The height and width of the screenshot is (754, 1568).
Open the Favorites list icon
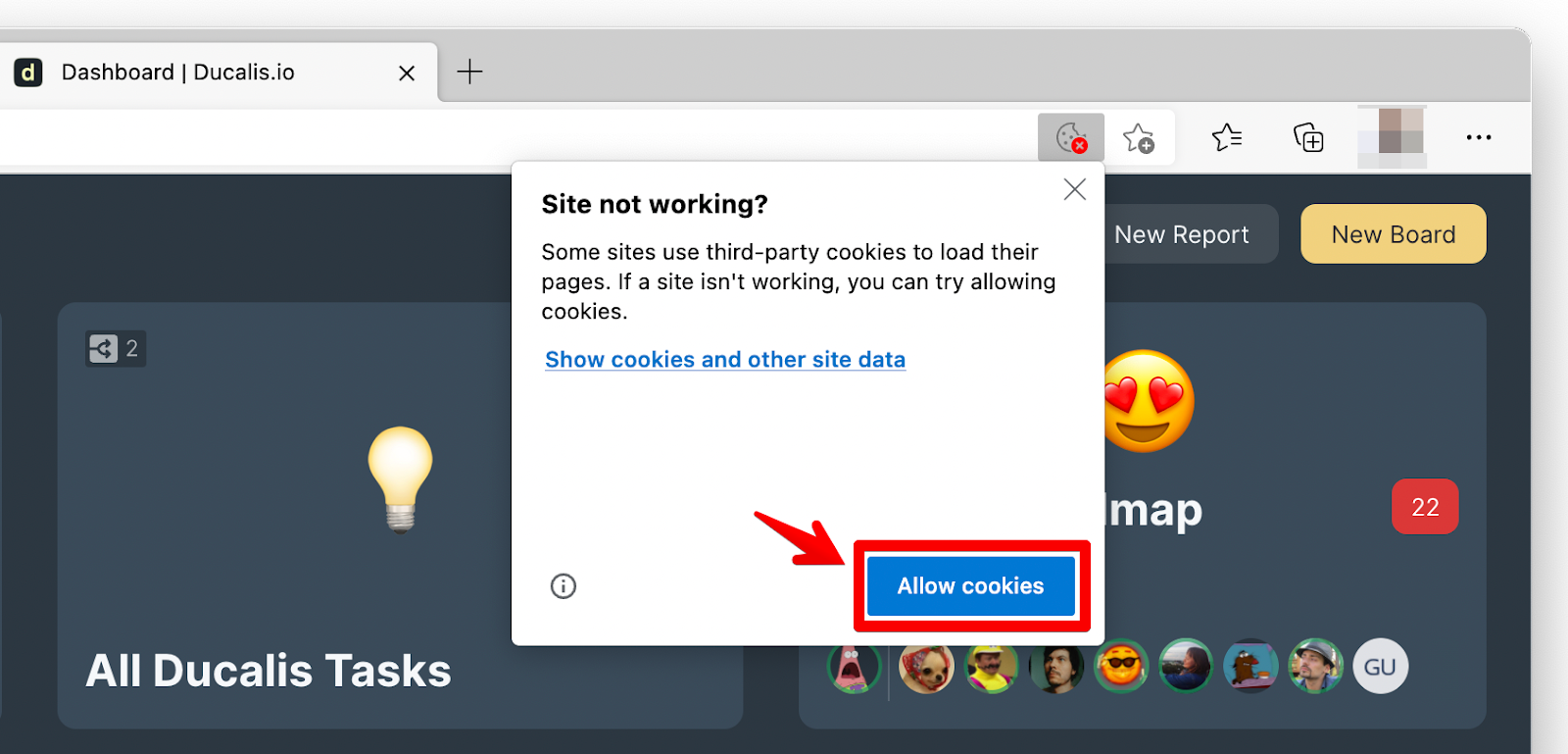tap(1226, 137)
